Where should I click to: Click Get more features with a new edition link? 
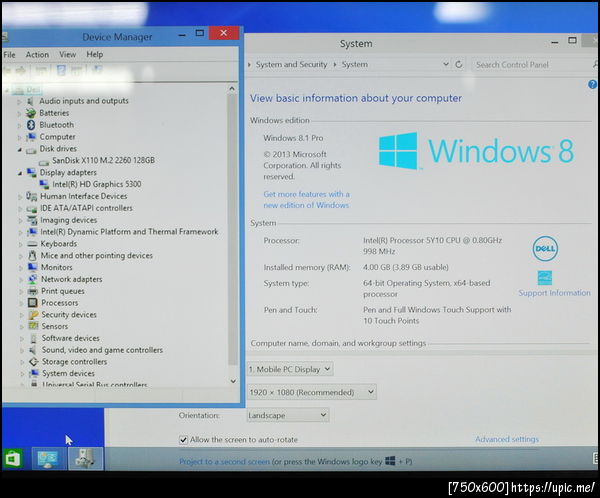coord(307,199)
